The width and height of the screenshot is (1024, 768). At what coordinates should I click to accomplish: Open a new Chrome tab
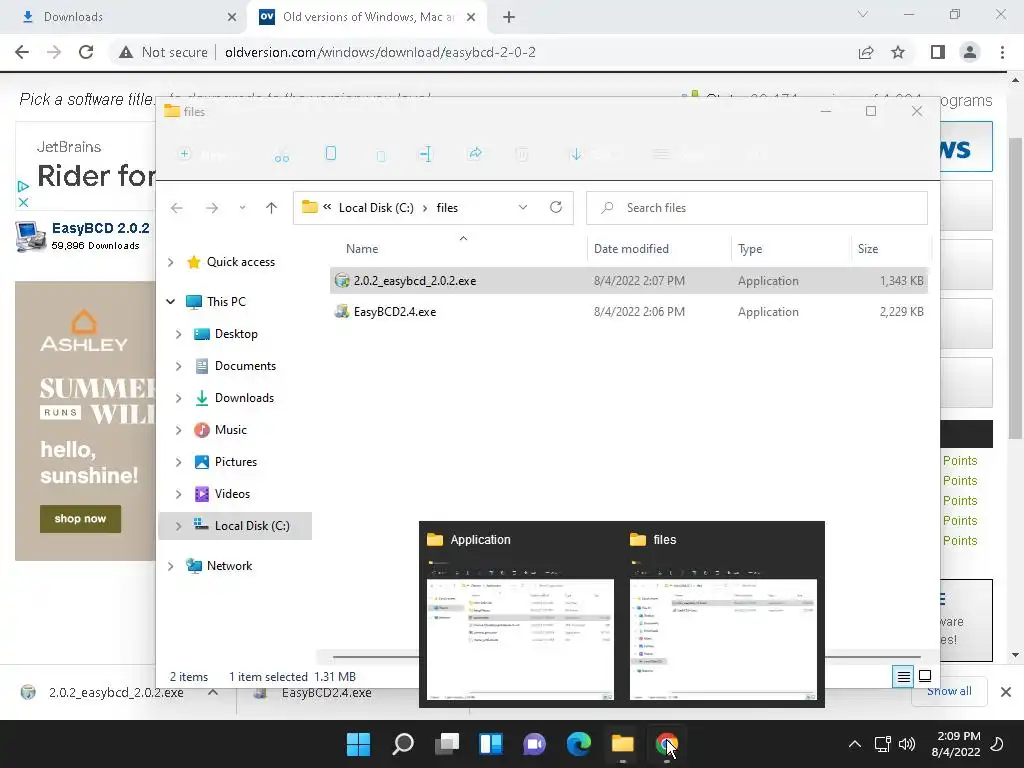point(509,17)
